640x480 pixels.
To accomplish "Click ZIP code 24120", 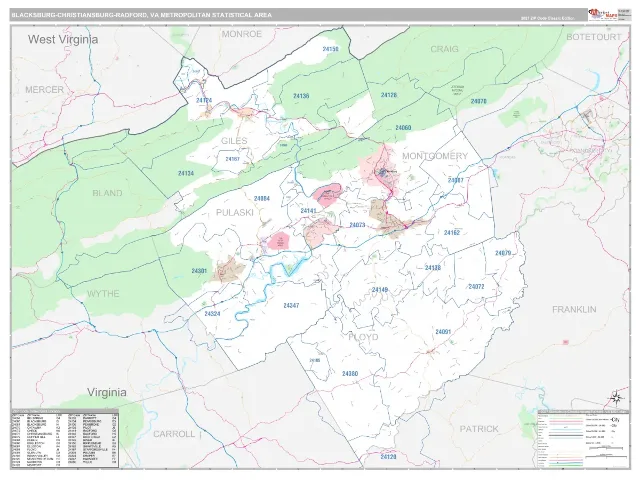I will pos(388,457).
